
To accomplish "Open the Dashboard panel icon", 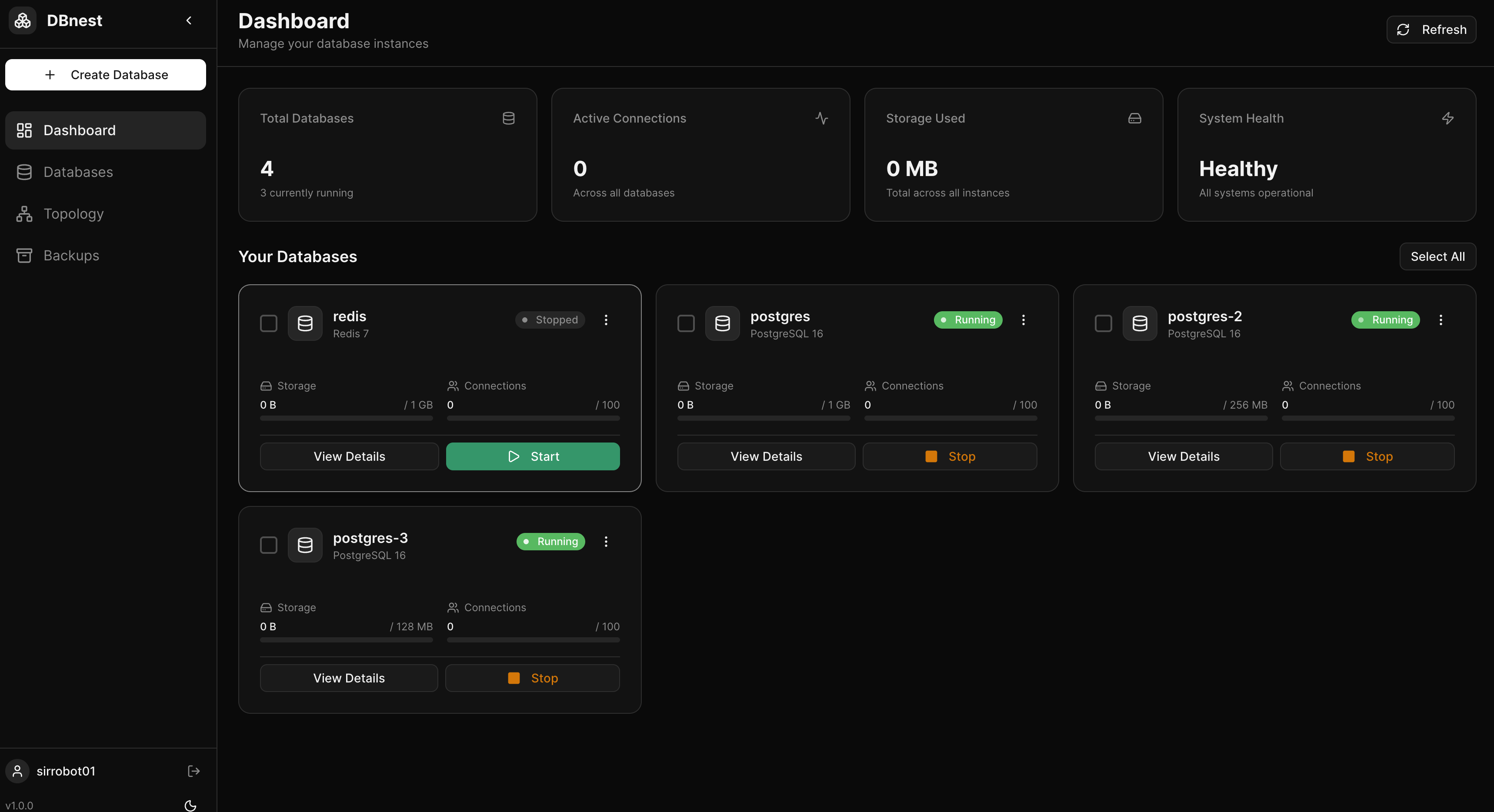I will pyautogui.click(x=24, y=130).
